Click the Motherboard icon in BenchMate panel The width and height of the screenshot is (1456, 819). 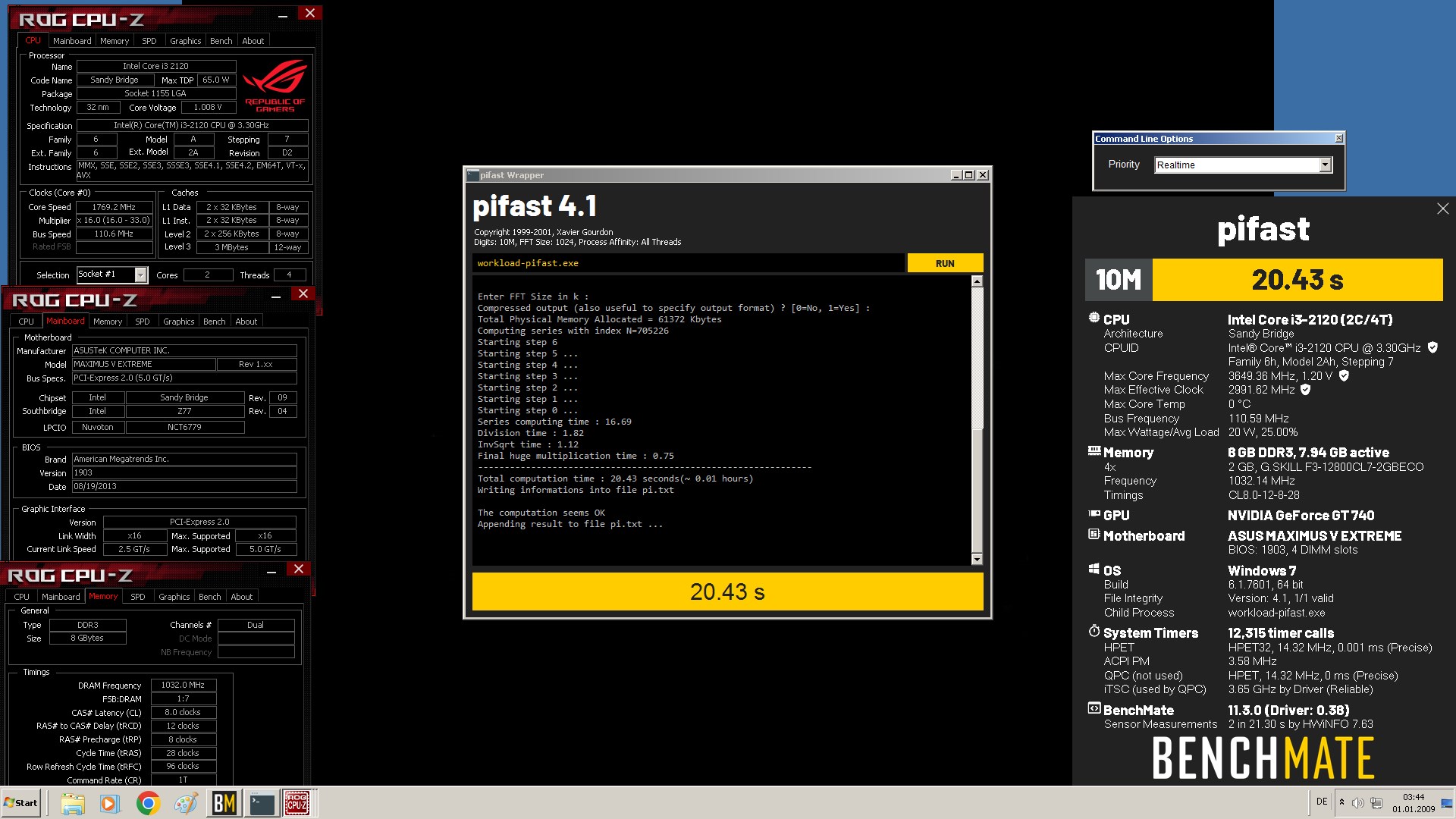(1094, 535)
